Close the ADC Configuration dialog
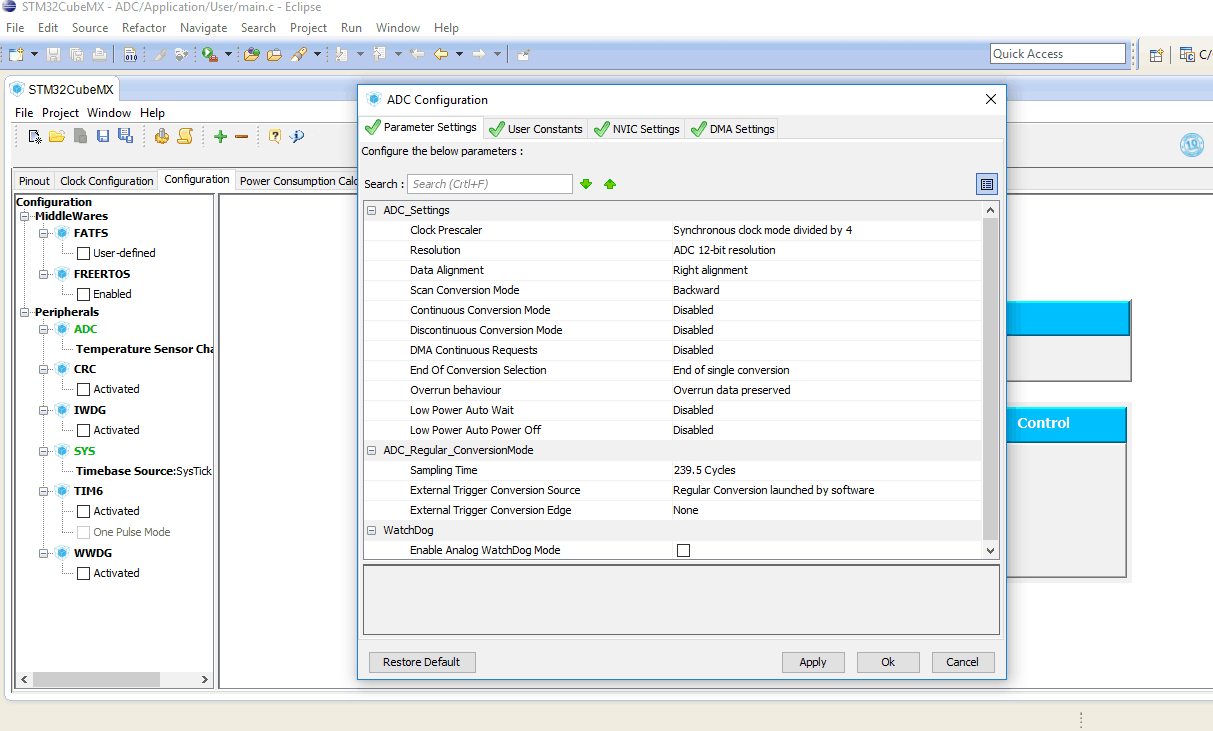This screenshot has width=1213, height=731. pyautogui.click(x=991, y=99)
